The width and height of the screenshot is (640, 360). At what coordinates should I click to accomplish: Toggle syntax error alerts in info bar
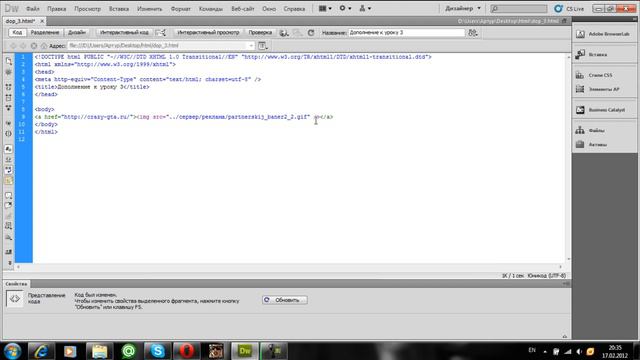(x=9, y=180)
